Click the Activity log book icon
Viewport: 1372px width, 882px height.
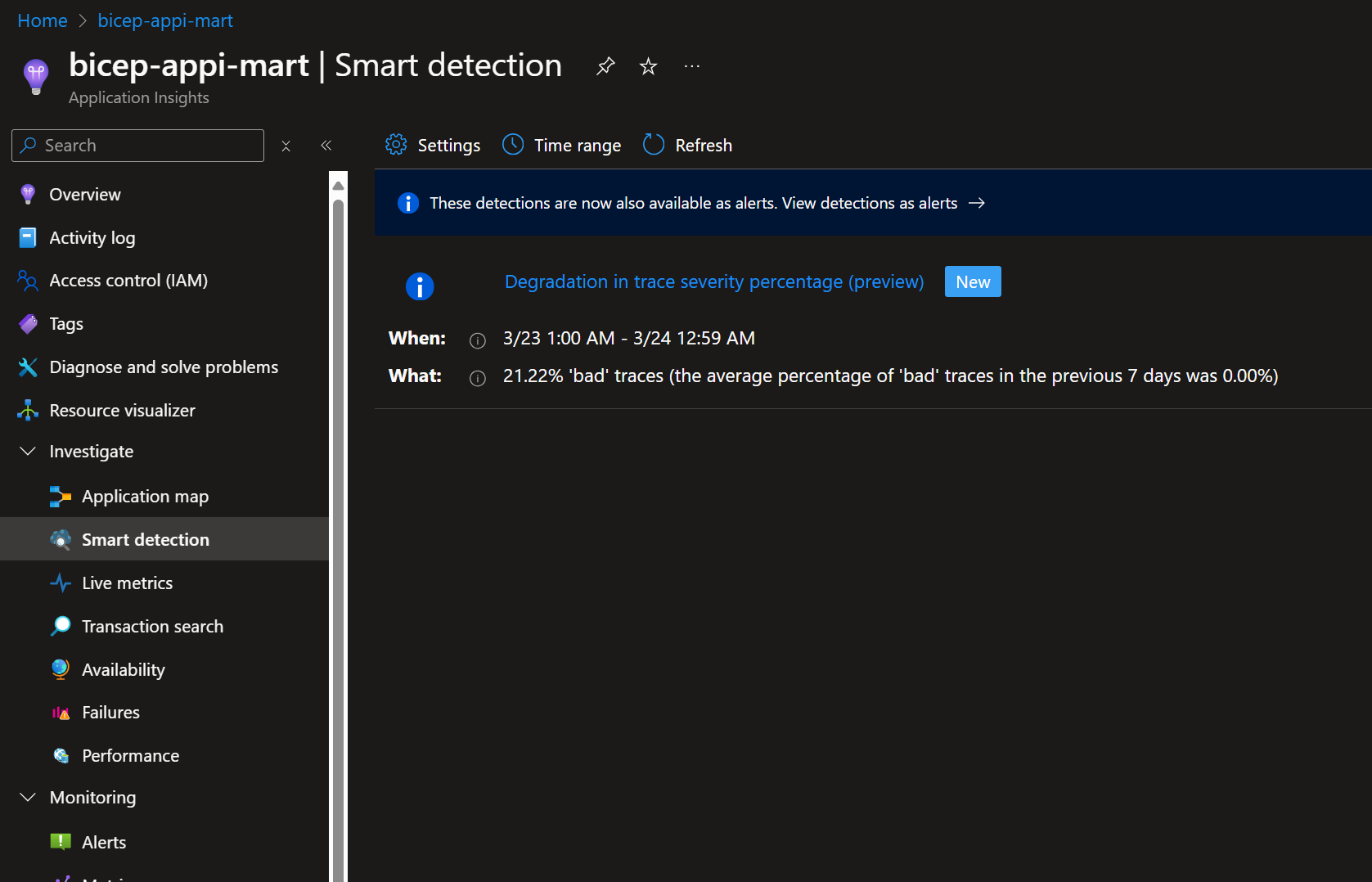[28, 238]
